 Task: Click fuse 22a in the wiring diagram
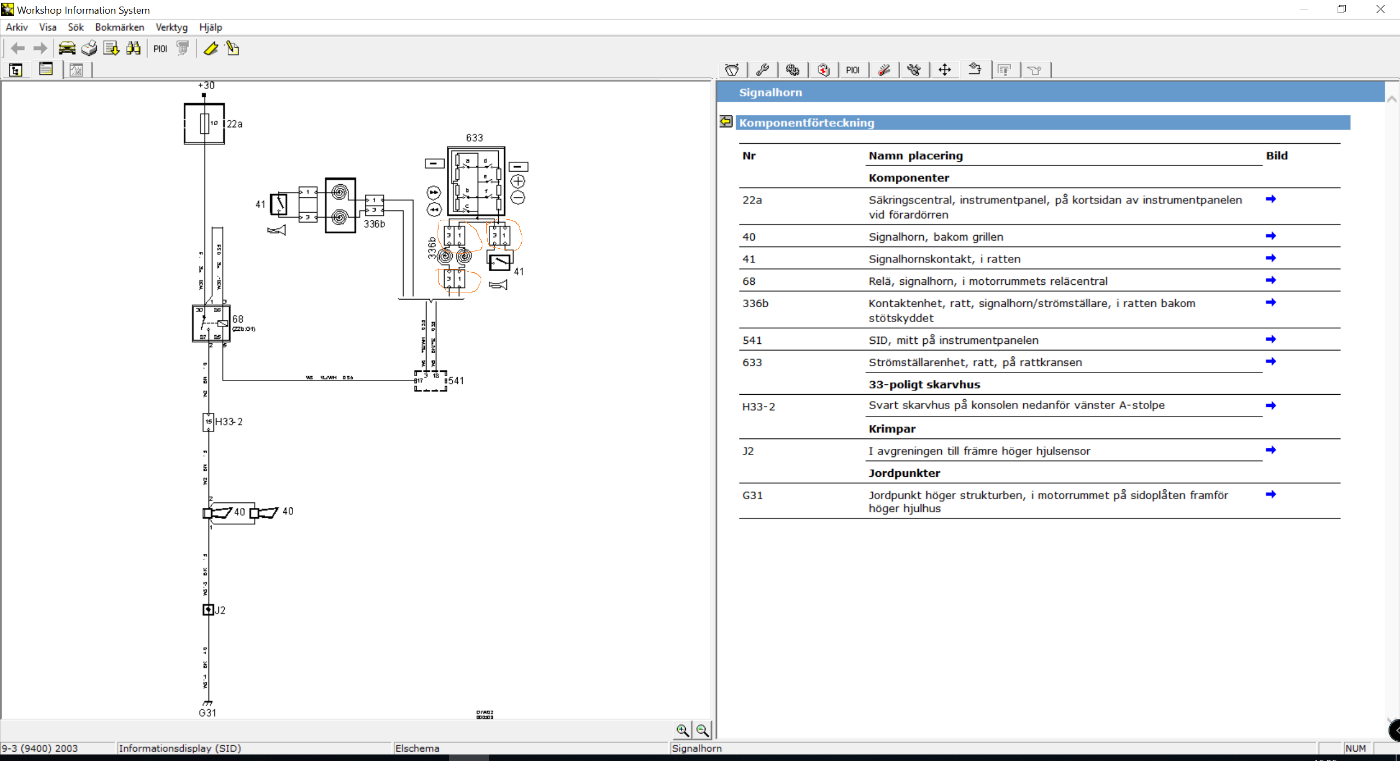point(205,124)
